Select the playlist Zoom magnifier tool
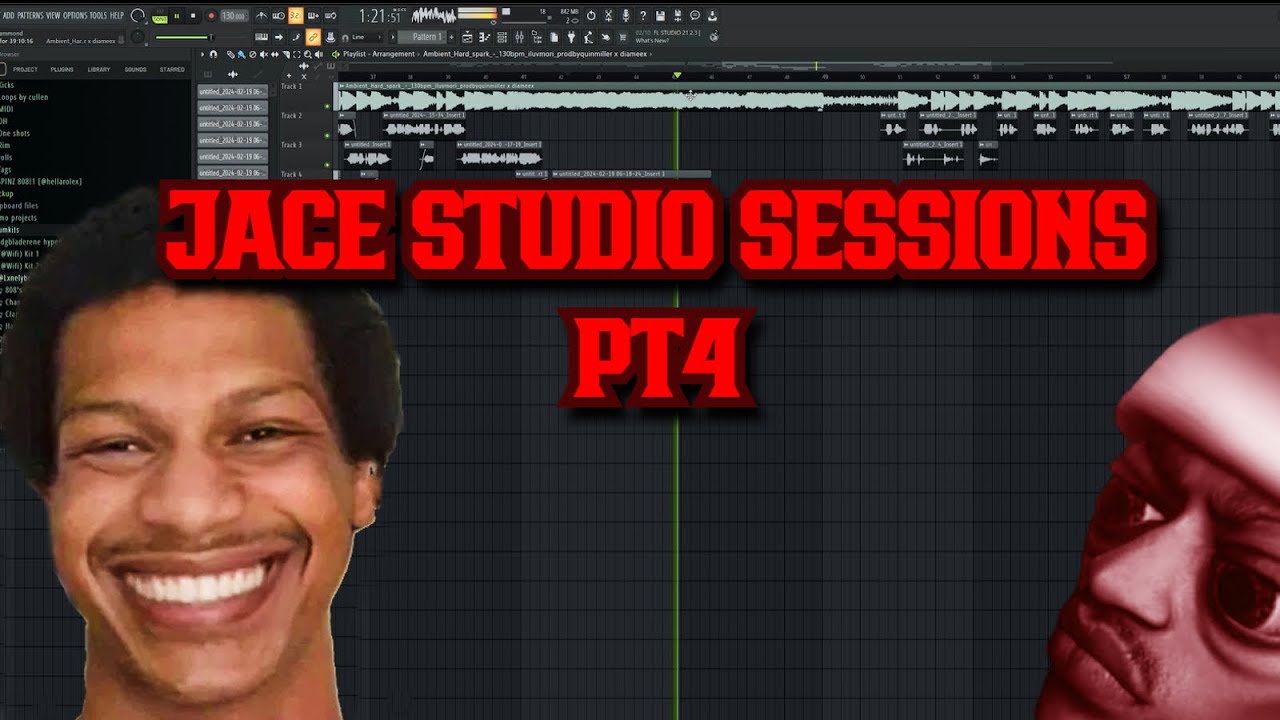The image size is (1280, 720). tap(307, 54)
